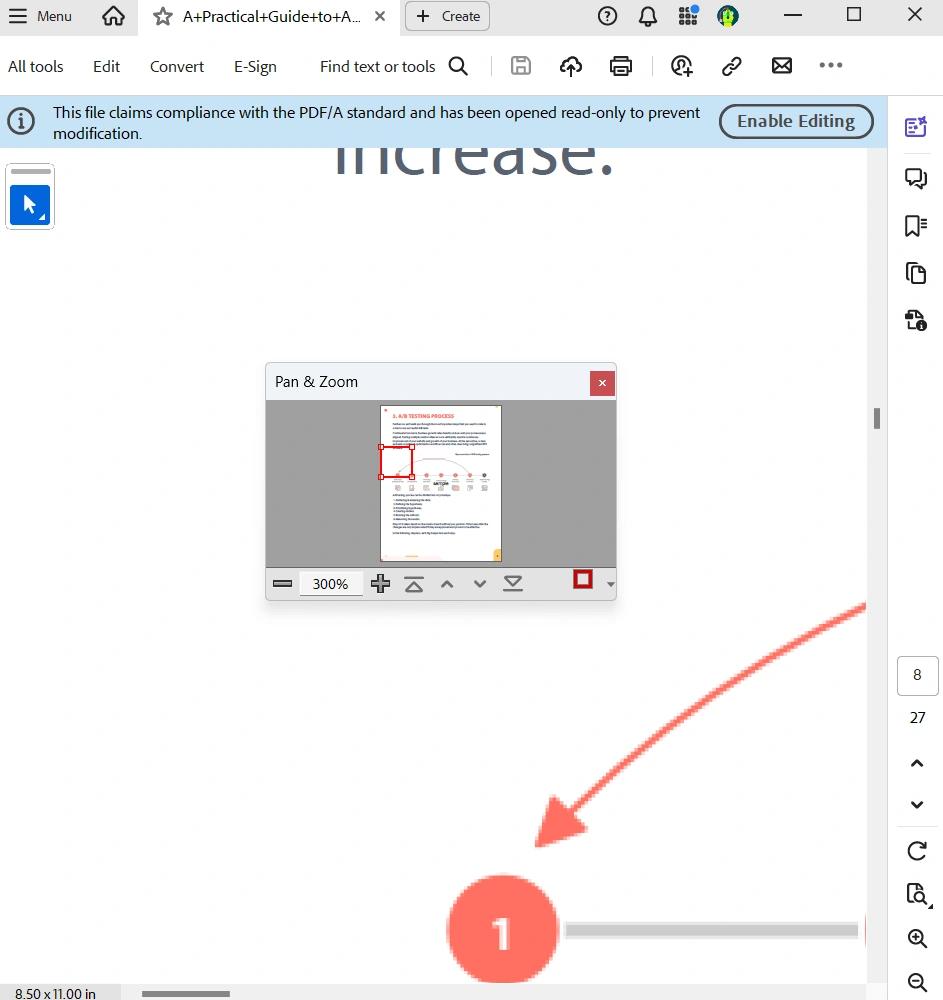Viewport: 943px width, 1000px height.
Task: Copy a link to the file
Action: point(731,66)
